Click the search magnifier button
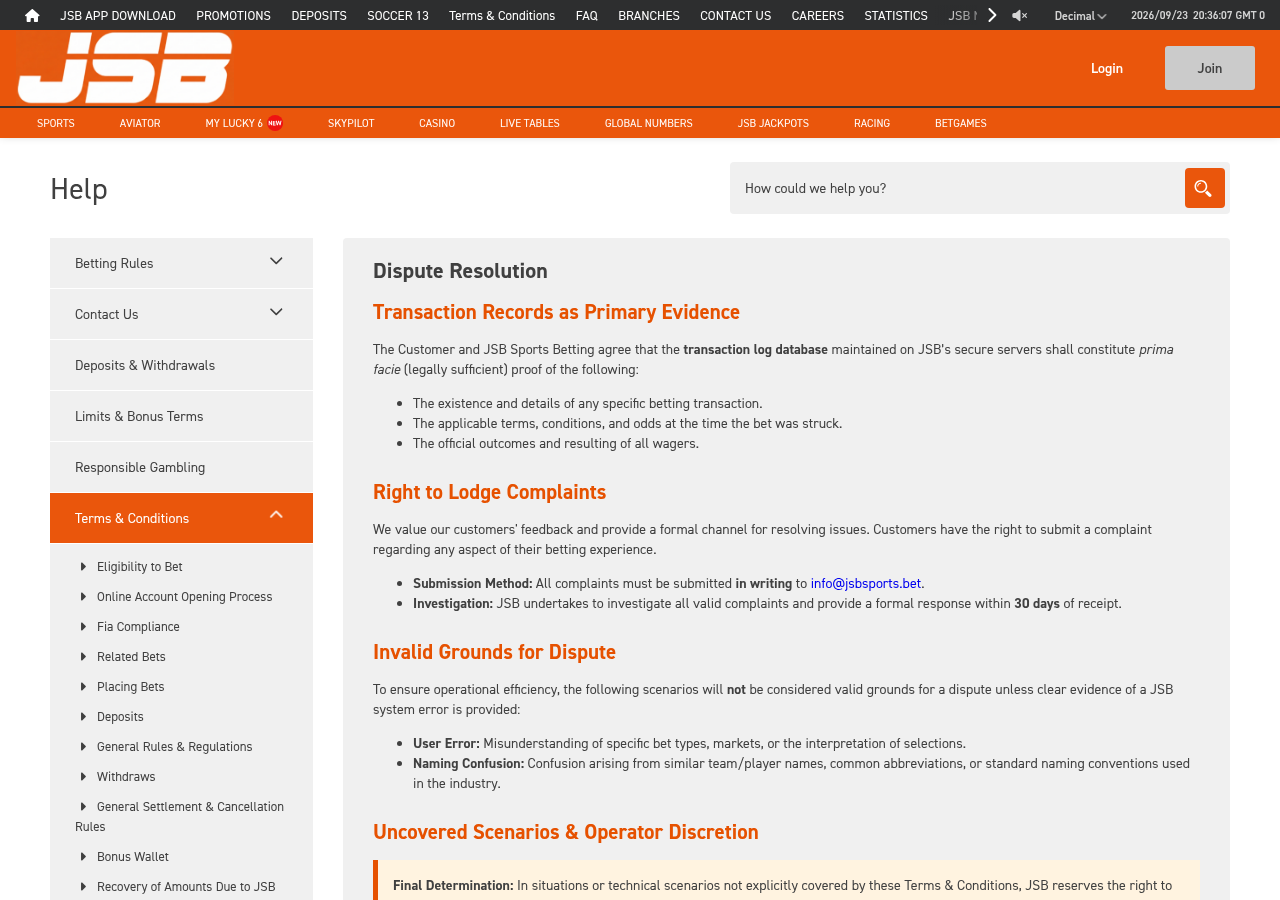Viewport: 1280px width, 900px height. (1204, 188)
